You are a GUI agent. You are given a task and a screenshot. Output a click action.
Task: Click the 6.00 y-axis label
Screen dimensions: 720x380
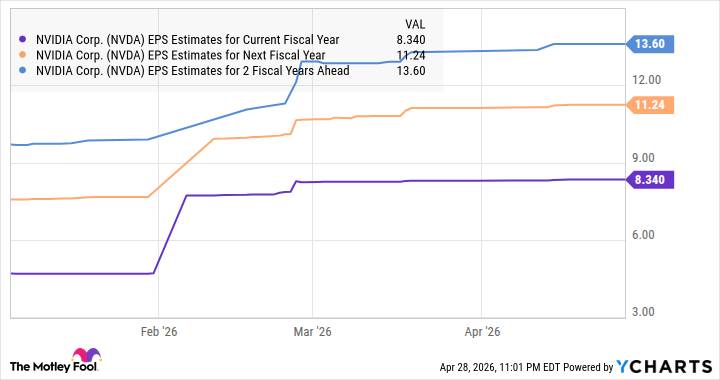click(x=643, y=235)
